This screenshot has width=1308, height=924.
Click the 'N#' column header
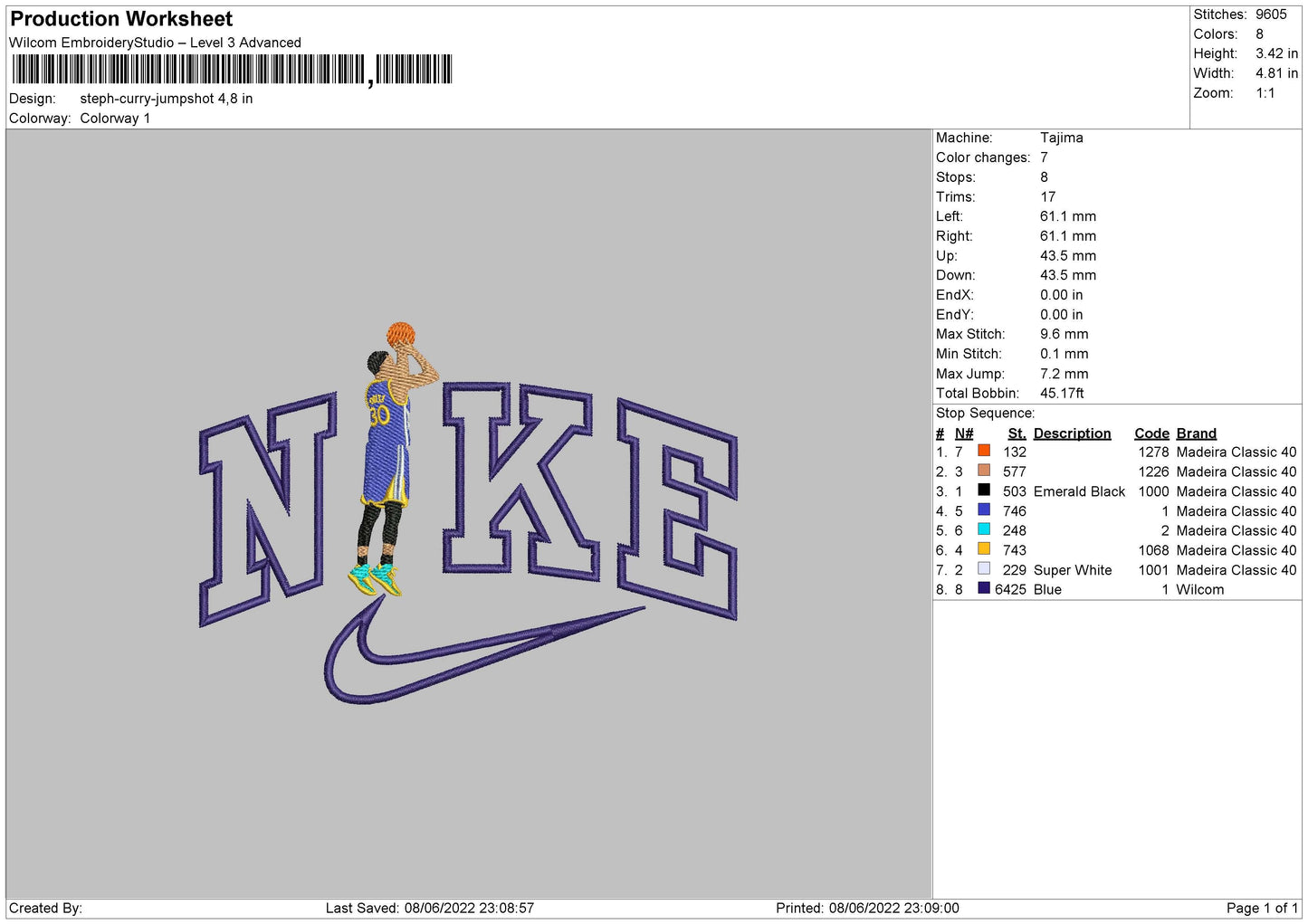[964, 433]
